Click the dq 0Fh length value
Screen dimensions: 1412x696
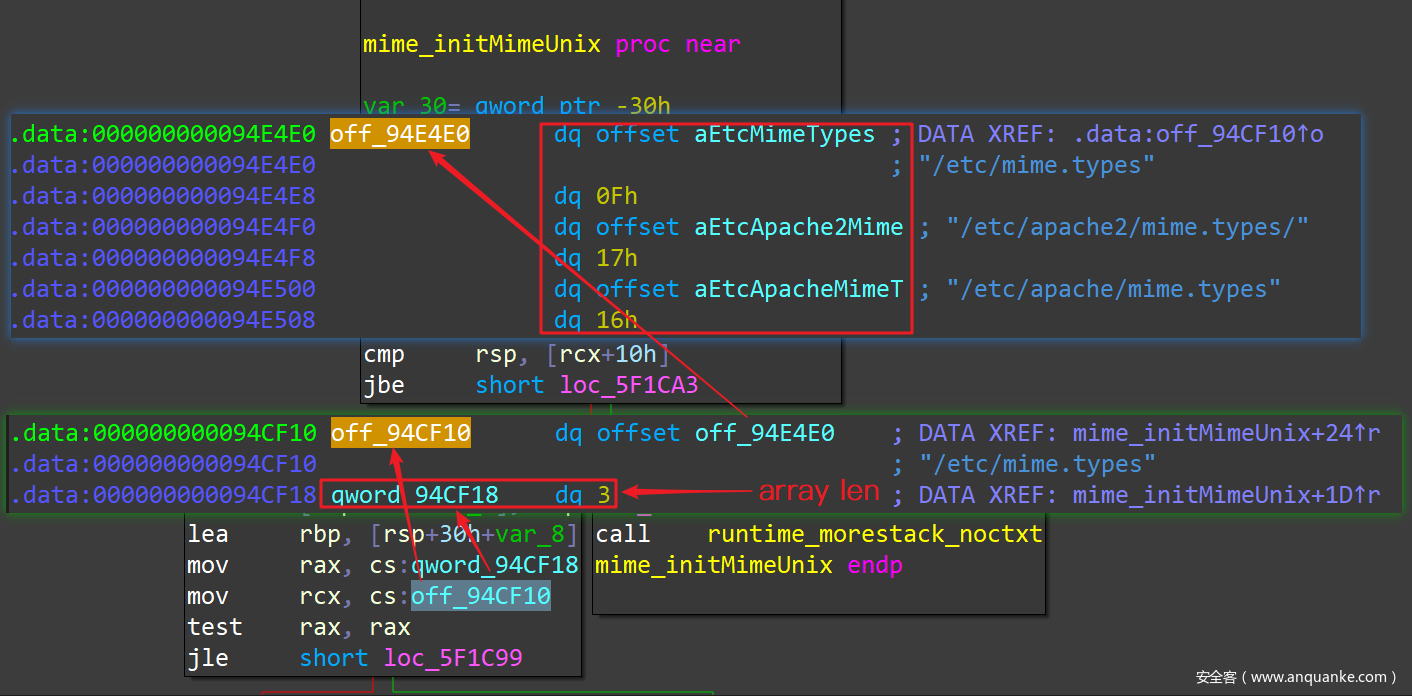[616, 196]
